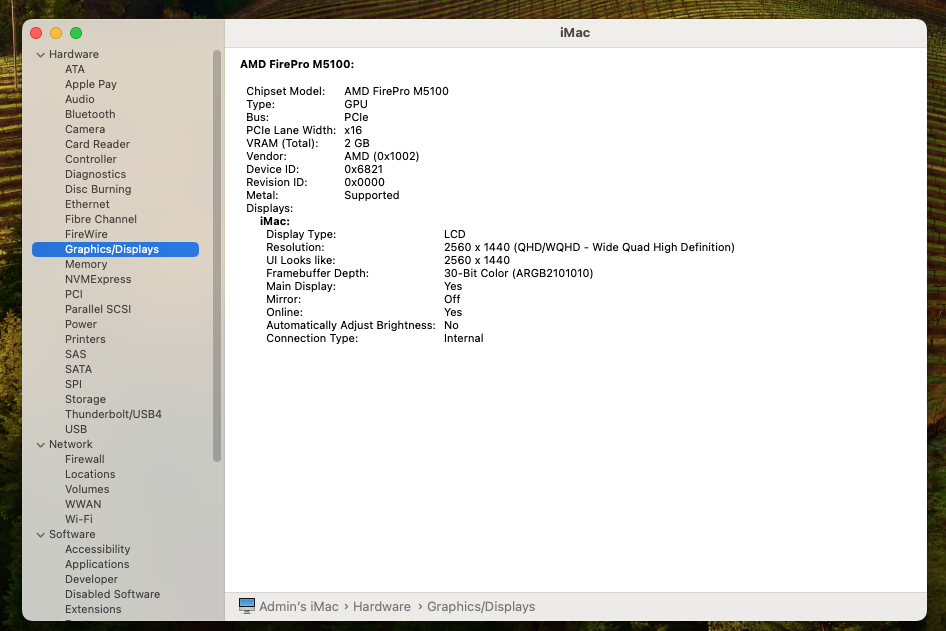The width and height of the screenshot is (946, 631).
Task: Open the USB entry
Action: coord(76,430)
